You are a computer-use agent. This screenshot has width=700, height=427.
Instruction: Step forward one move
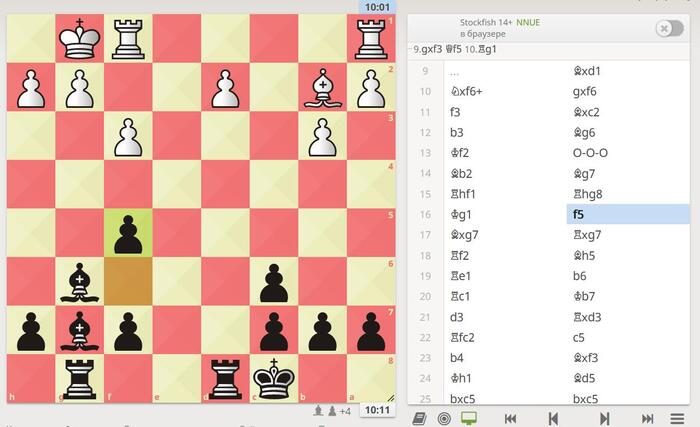pyautogui.click(x=604, y=419)
